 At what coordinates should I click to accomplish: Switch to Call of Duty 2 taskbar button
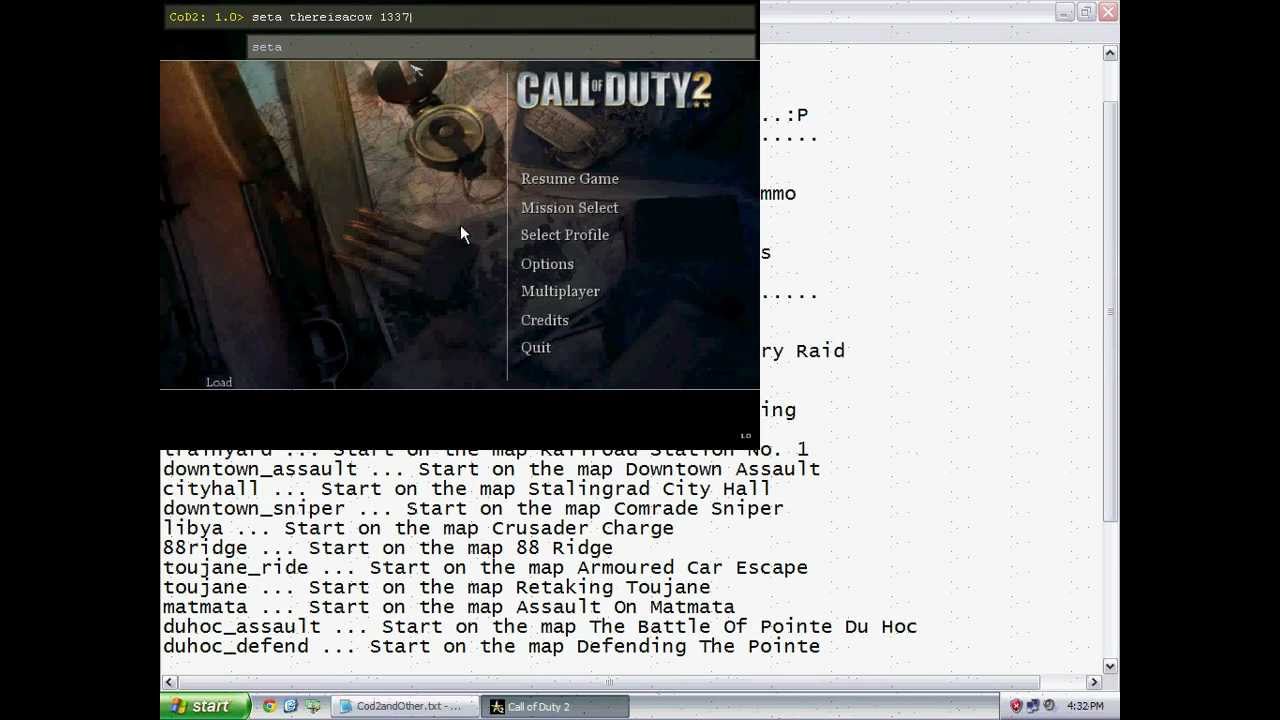point(555,706)
